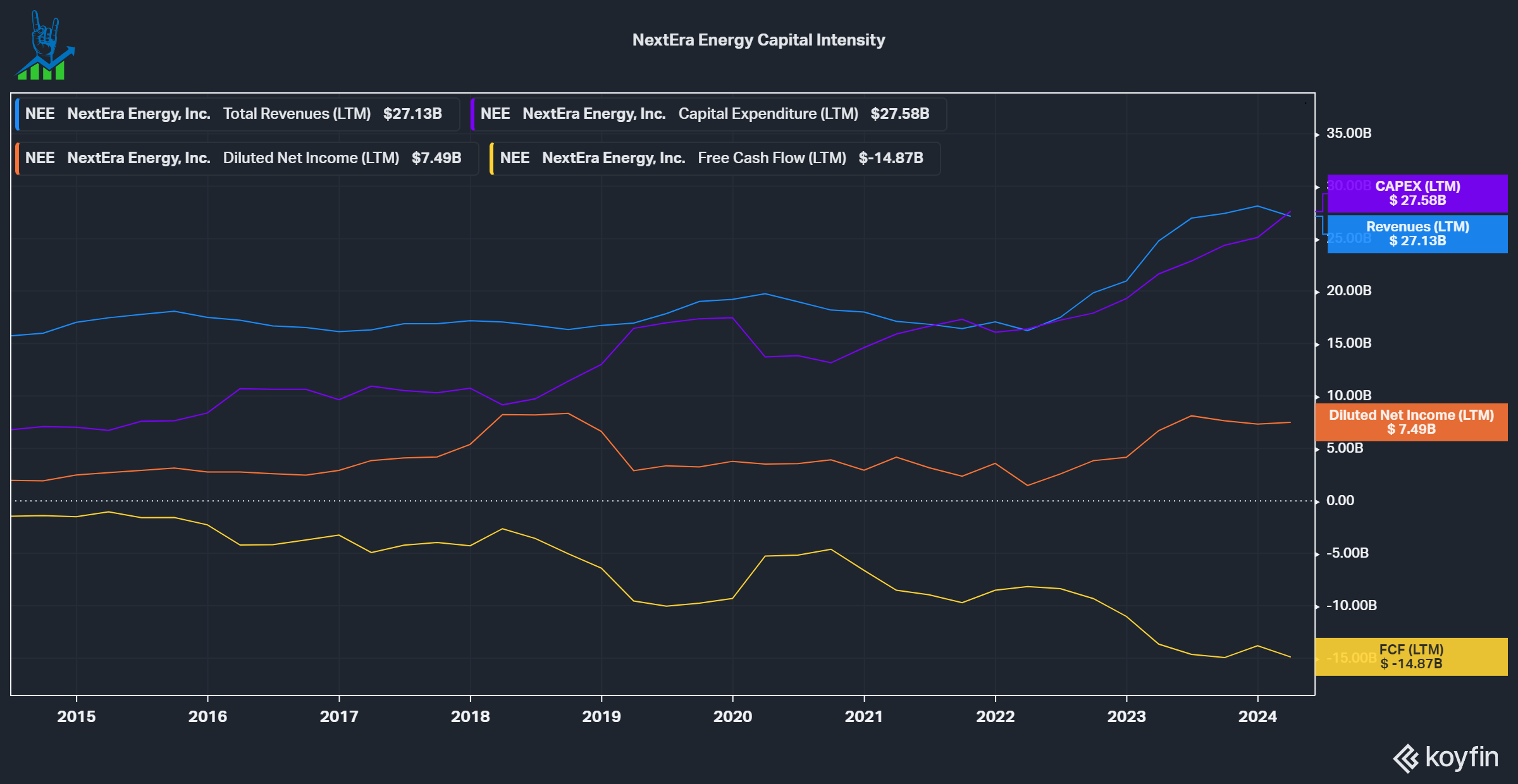This screenshot has width=1518, height=784.
Task: Click the orange Diluted Net Income $7.49B label
Action: (1411, 422)
